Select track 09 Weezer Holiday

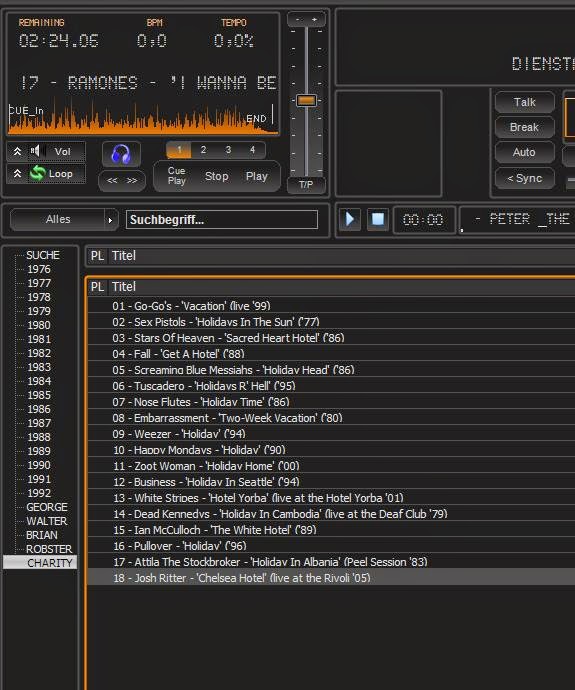[331, 434]
